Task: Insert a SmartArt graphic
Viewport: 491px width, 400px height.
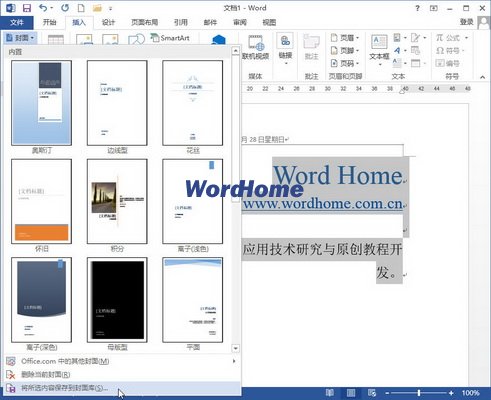Action: coord(170,38)
